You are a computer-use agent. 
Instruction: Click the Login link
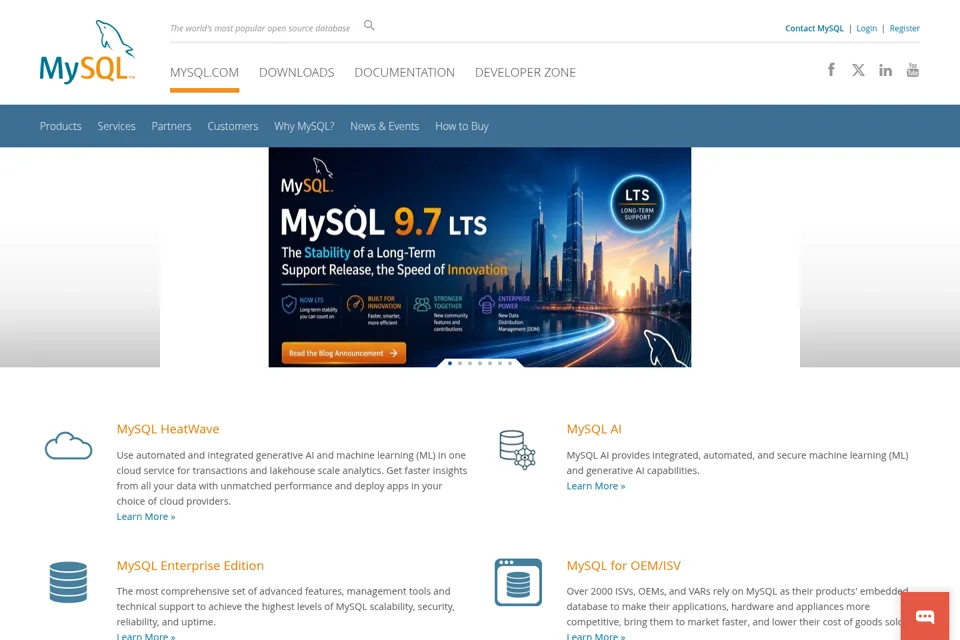click(x=866, y=28)
